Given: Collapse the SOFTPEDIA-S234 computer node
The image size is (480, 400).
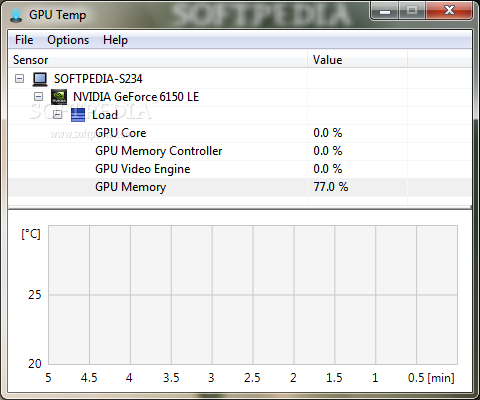Looking at the screenshot, I should 20,79.
